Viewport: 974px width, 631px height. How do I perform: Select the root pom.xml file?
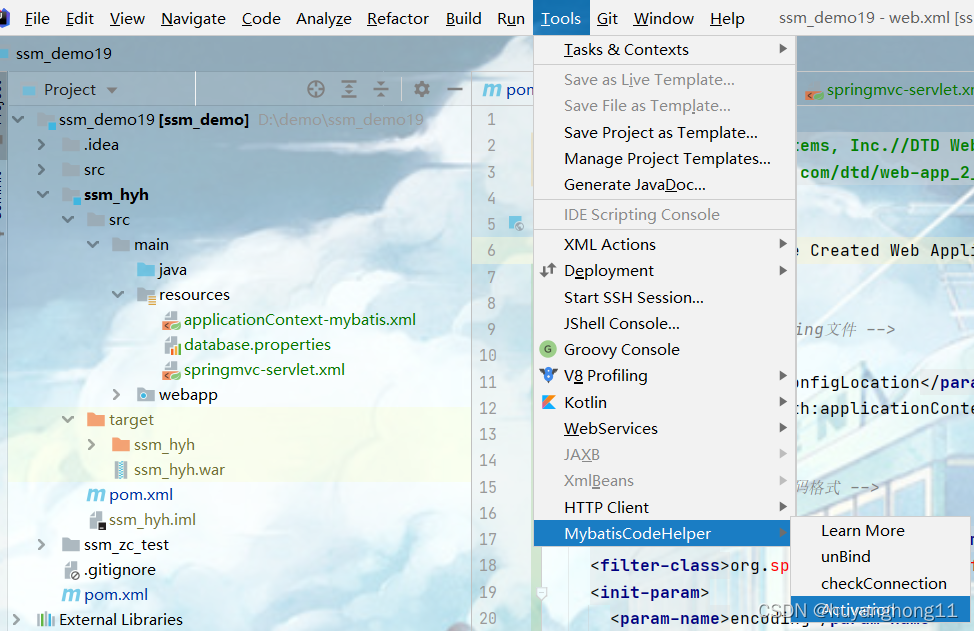point(116,595)
